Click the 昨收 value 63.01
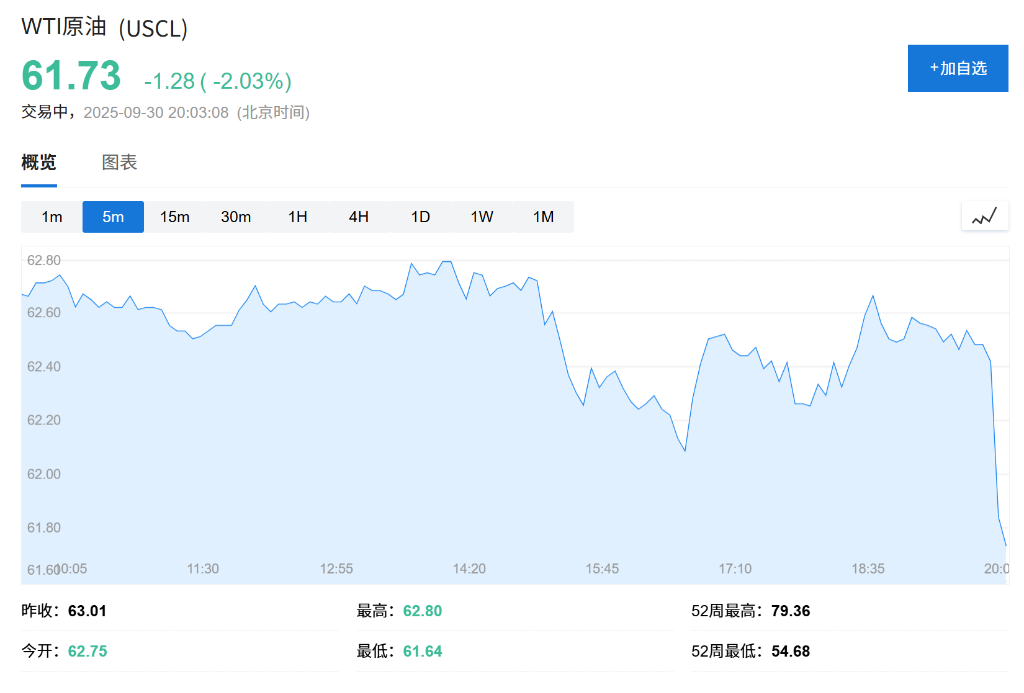Screen dimensions: 1024x693 (x=87, y=611)
